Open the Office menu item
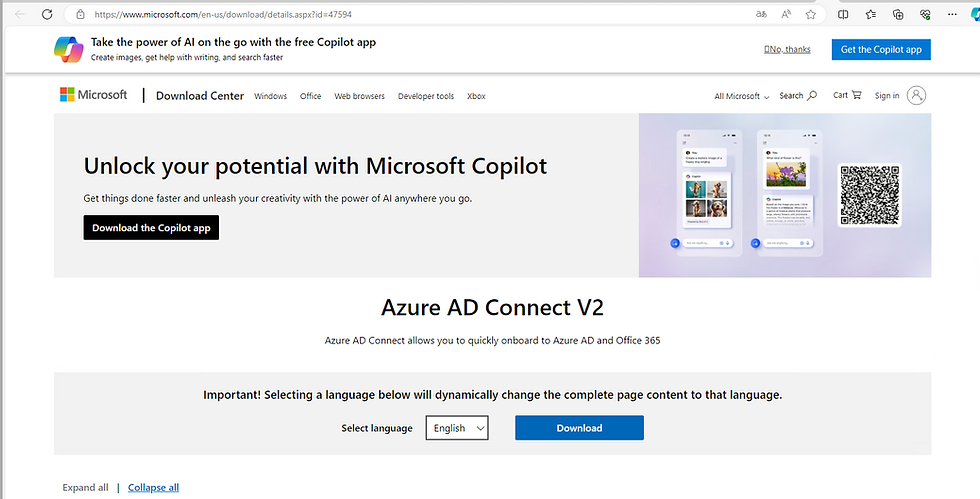The width and height of the screenshot is (980, 499). (311, 96)
